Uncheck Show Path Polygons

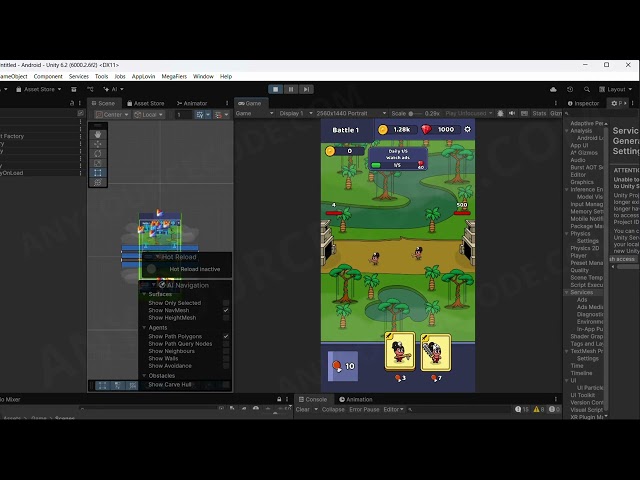point(226,336)
